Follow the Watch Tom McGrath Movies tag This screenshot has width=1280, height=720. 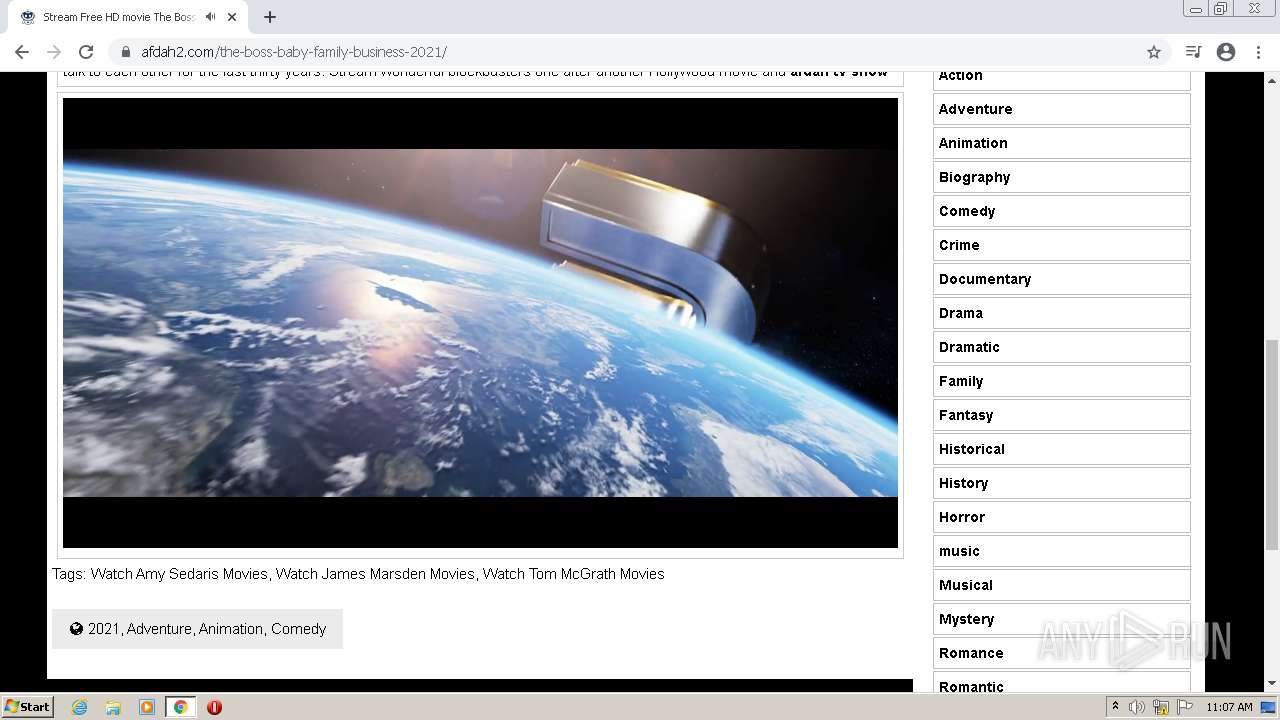click(573, 574)
